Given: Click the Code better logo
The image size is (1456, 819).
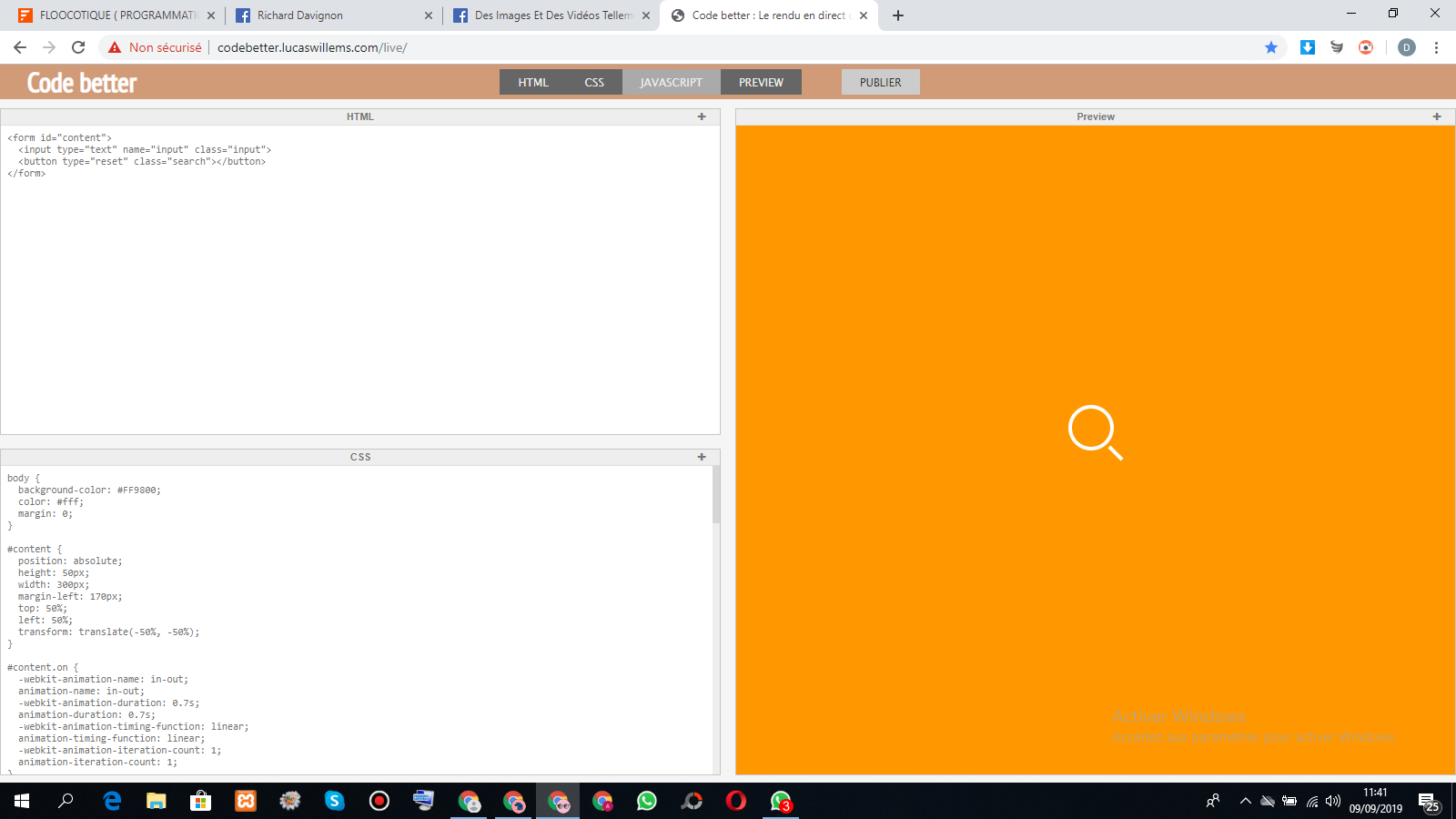Looking at the screenshot, I should [x=82, y=83].
